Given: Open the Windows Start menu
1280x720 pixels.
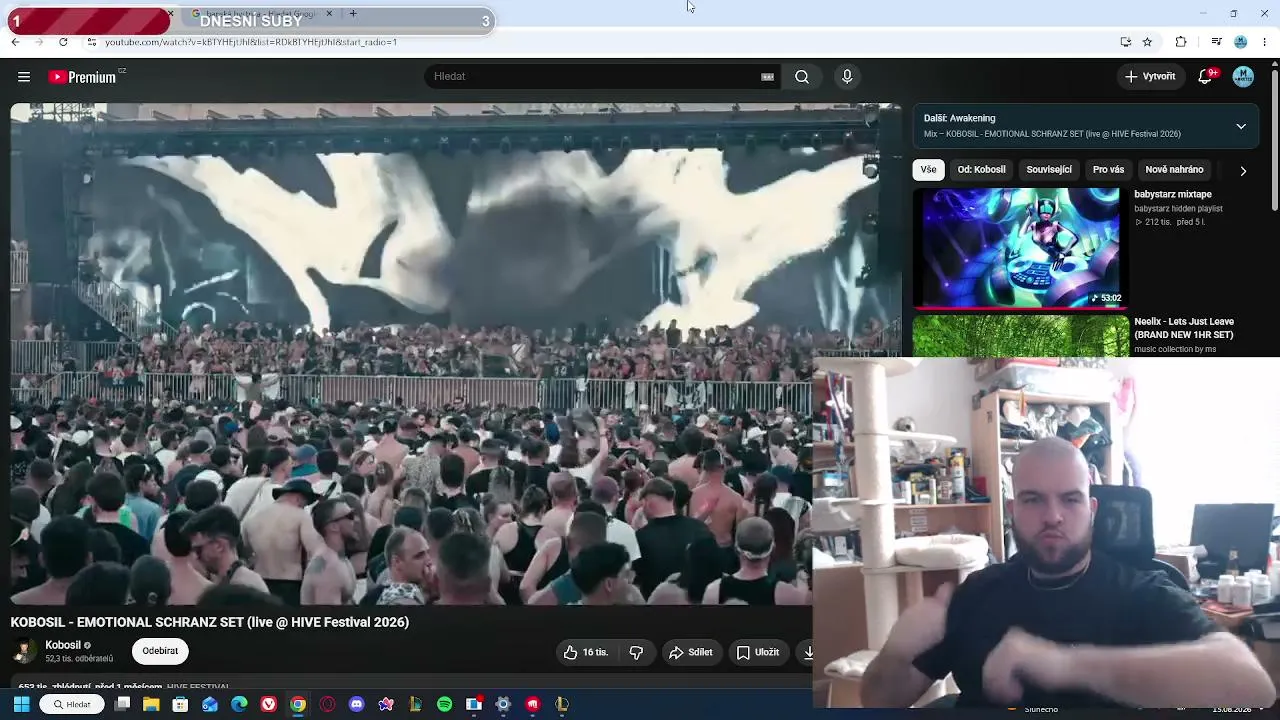Looking at the screenshot, I should 21,704.
